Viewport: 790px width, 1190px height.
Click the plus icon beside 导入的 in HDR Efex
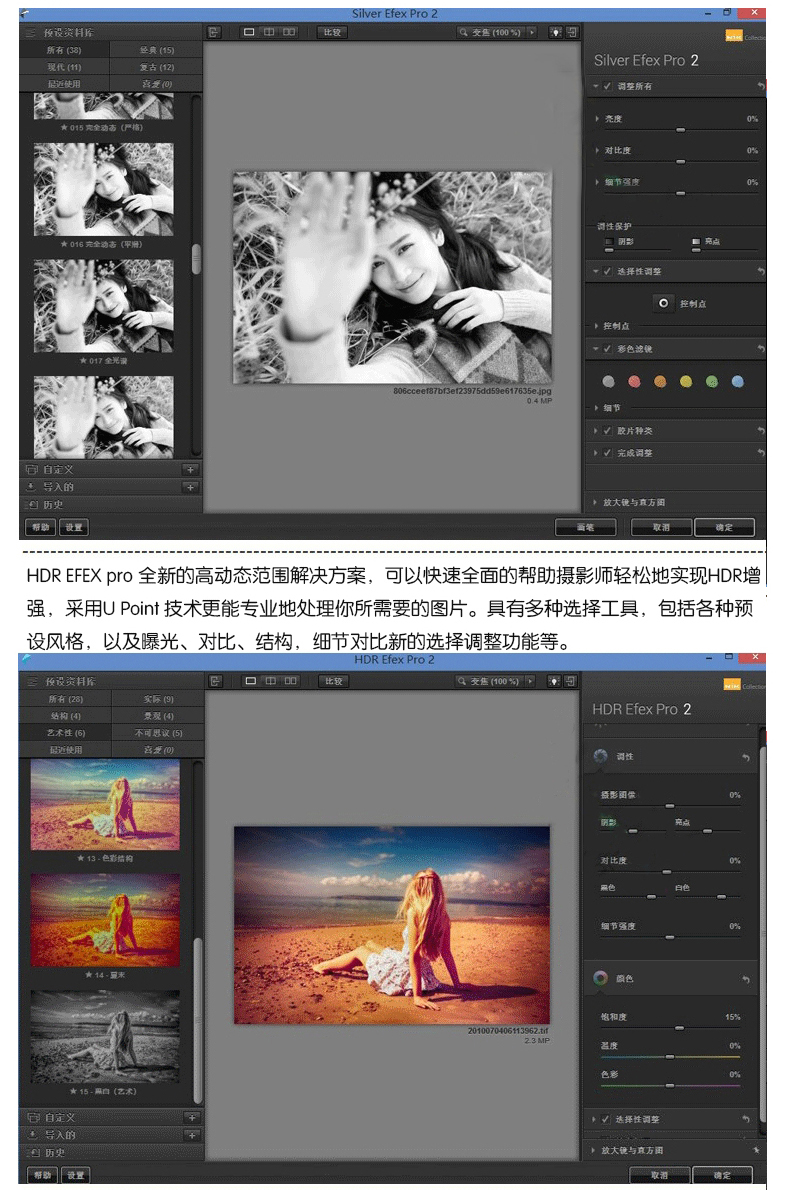tap(192, 1135)
